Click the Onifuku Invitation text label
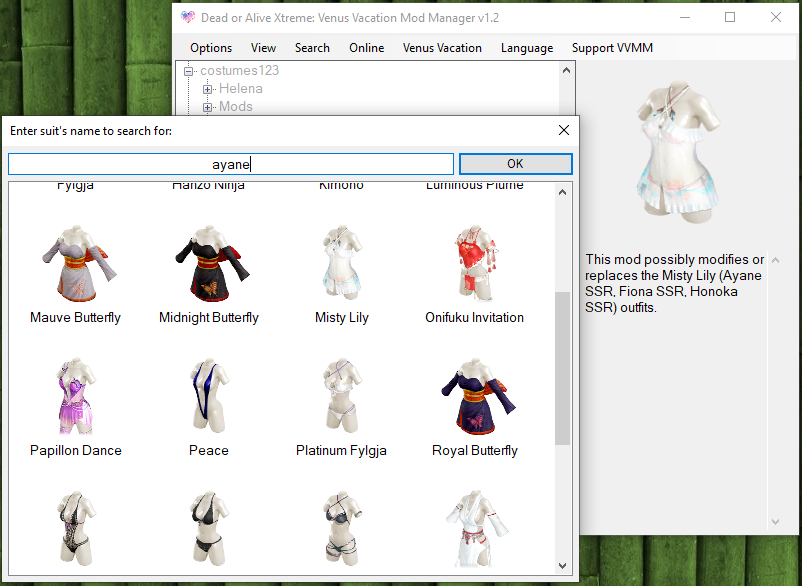This screenshot has height=586, width=802. tap(475, 318)
